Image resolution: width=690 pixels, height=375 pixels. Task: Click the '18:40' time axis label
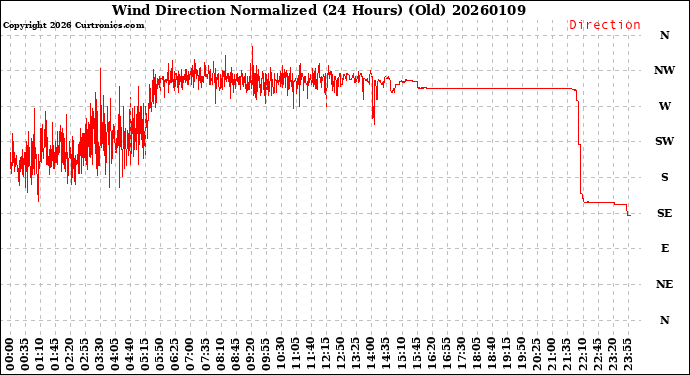(492, 354)
